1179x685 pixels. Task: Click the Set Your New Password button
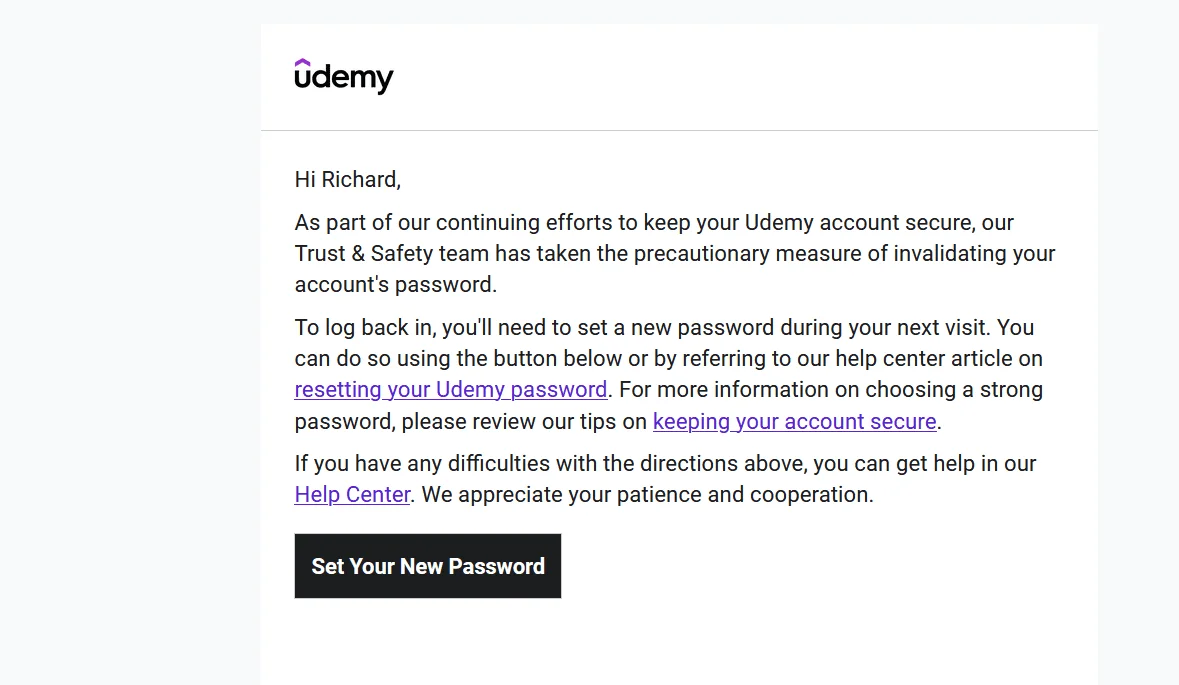(x=428, y=566)
